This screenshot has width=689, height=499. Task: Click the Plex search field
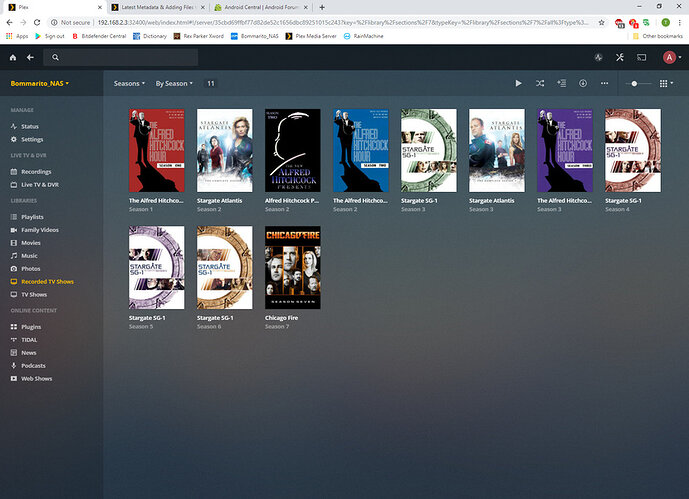(120, 58)
